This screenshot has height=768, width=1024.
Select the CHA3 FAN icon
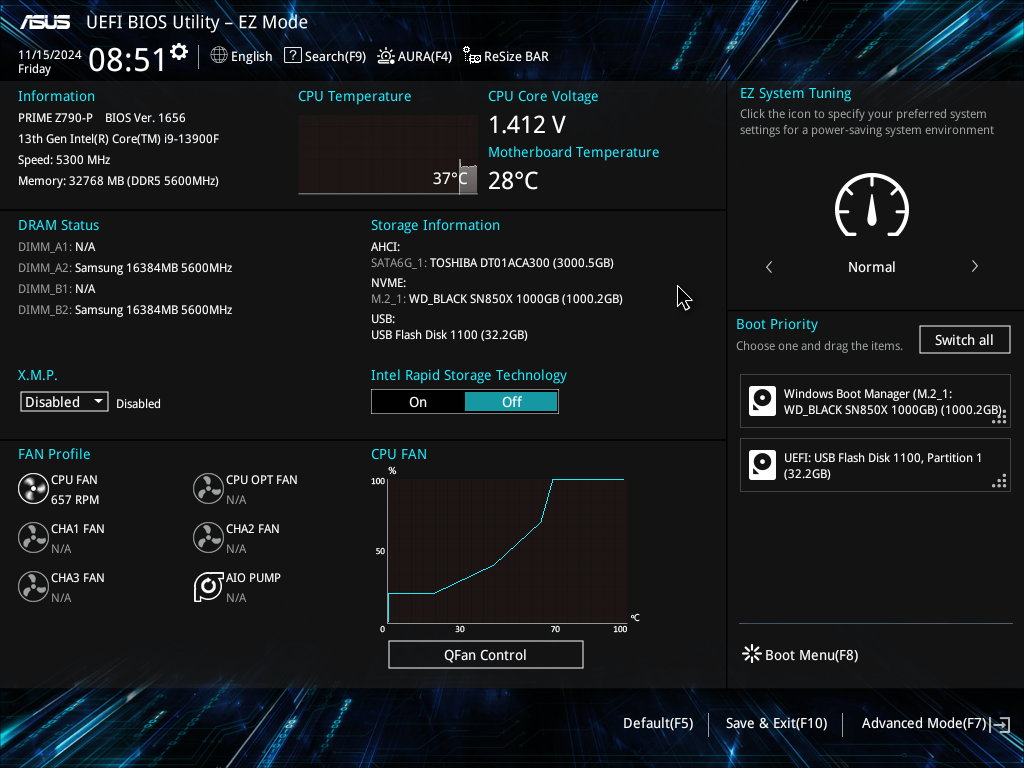click(33, 586)
